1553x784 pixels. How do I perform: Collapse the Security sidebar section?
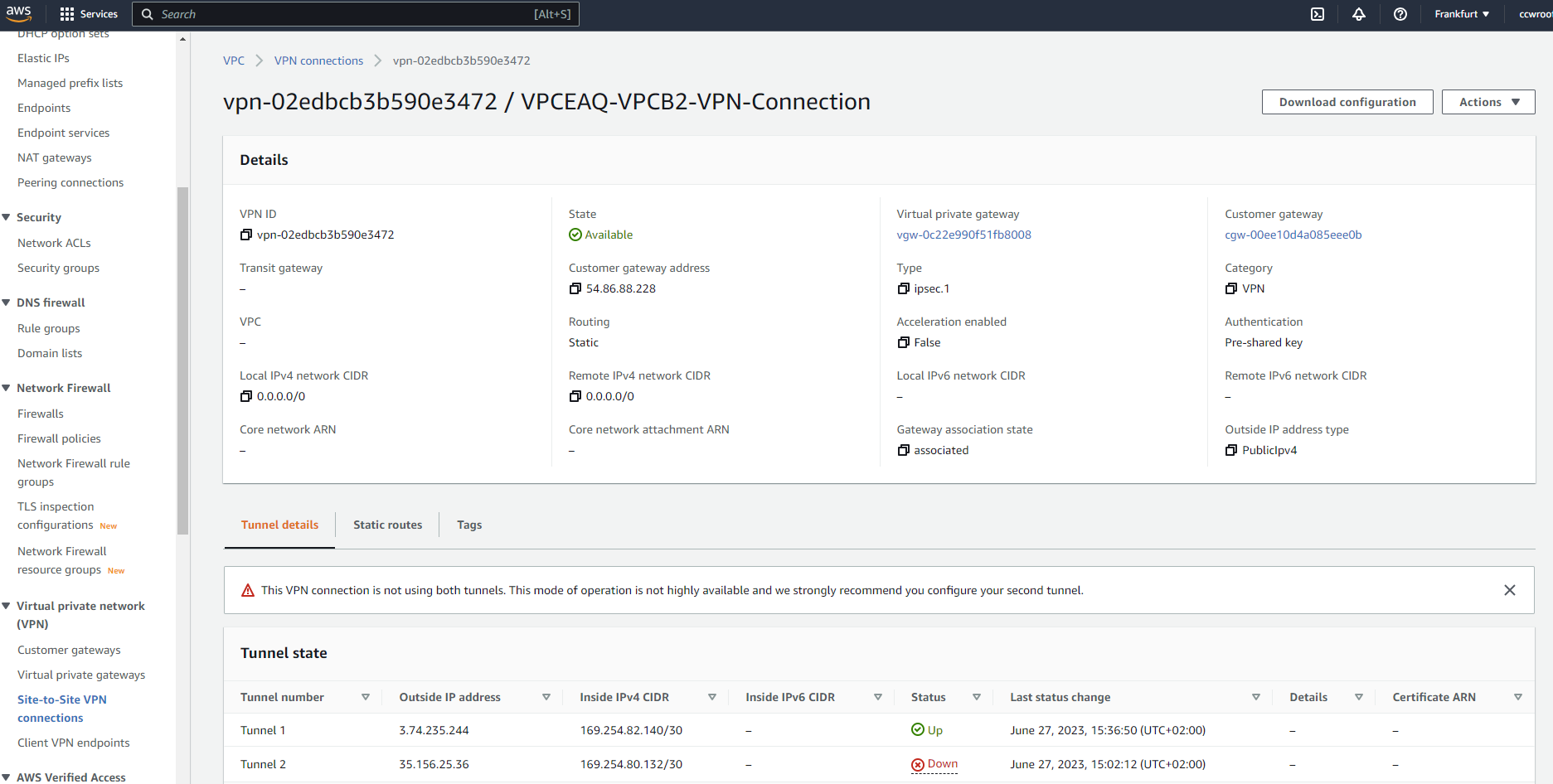7,217
